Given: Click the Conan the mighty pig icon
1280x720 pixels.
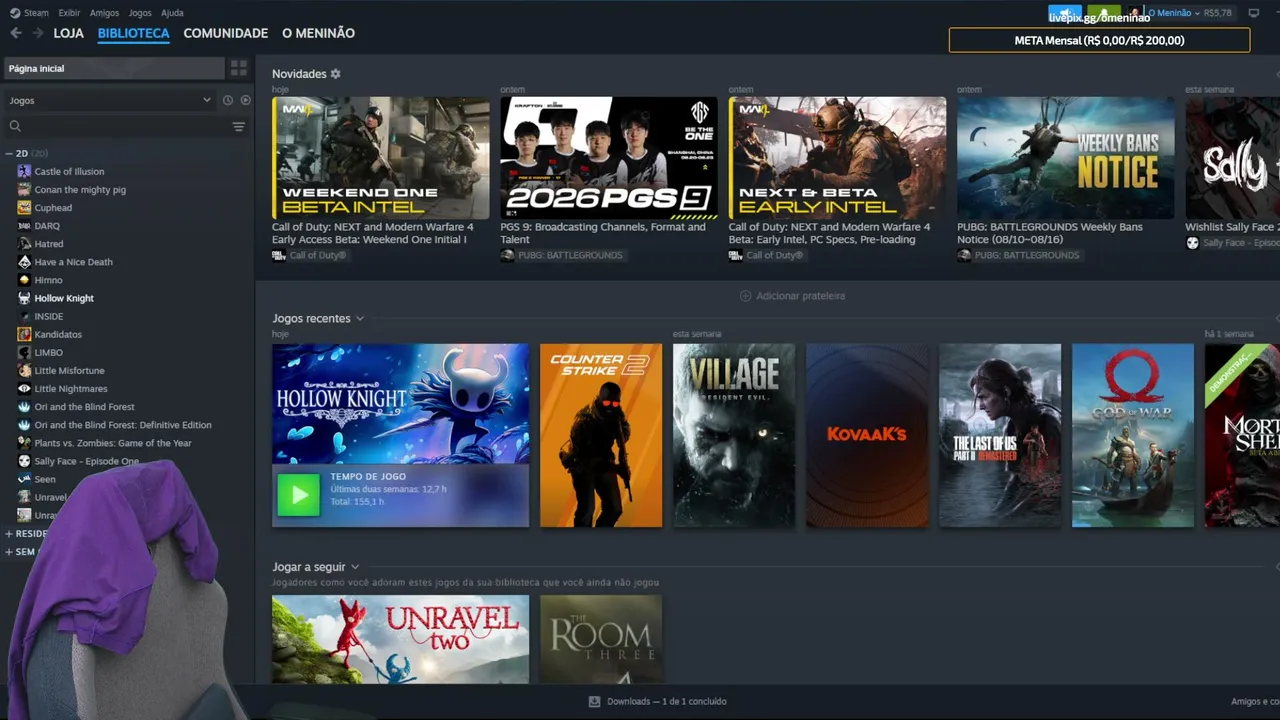Looking at the screenshot, I should pos(24,189).
